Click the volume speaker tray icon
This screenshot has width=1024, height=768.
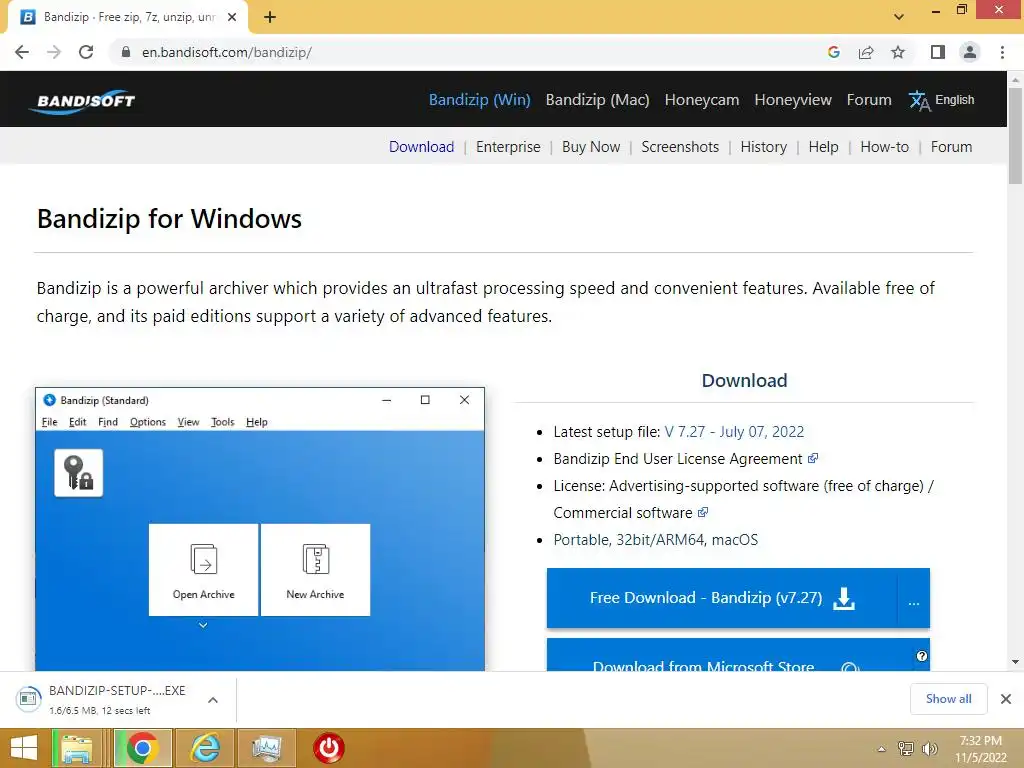[x=929, y=749]
